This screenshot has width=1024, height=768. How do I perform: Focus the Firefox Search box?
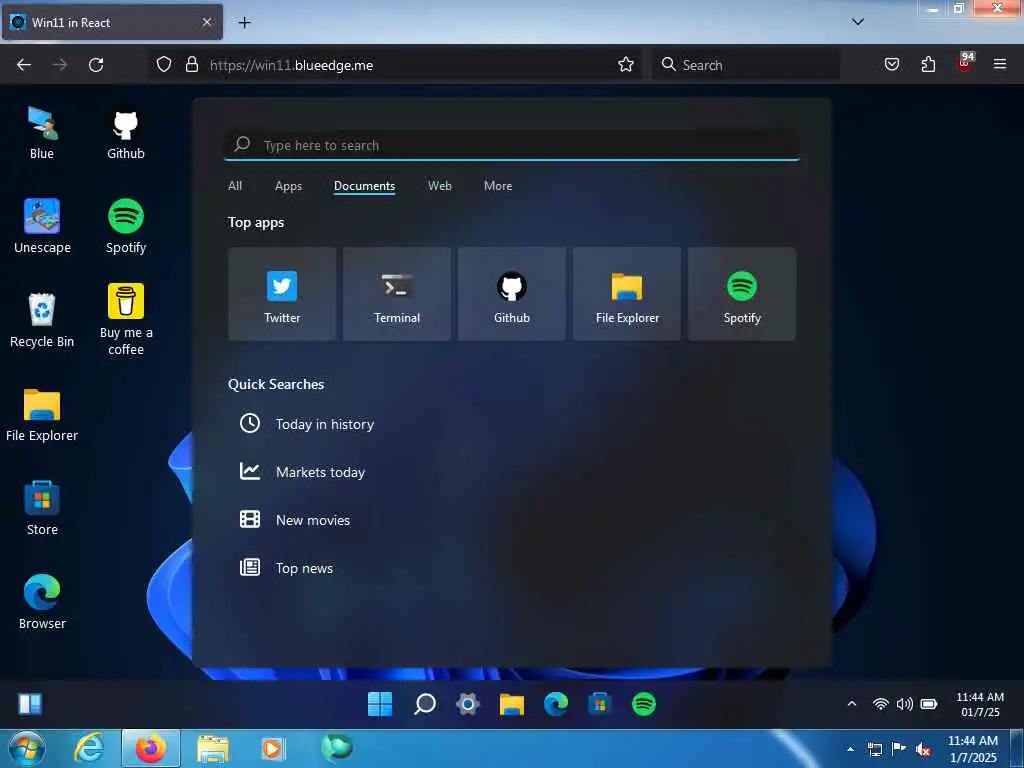coord(746,65)
